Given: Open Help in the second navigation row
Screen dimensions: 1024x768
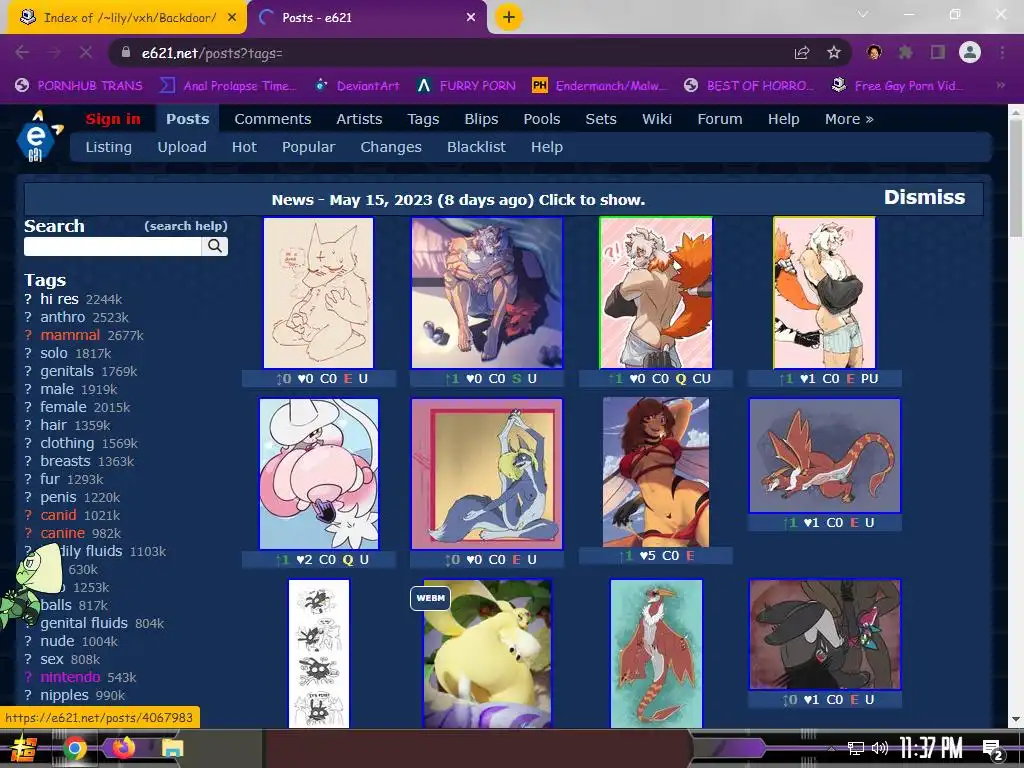Looking at the screenshot, I should [547, 147].
